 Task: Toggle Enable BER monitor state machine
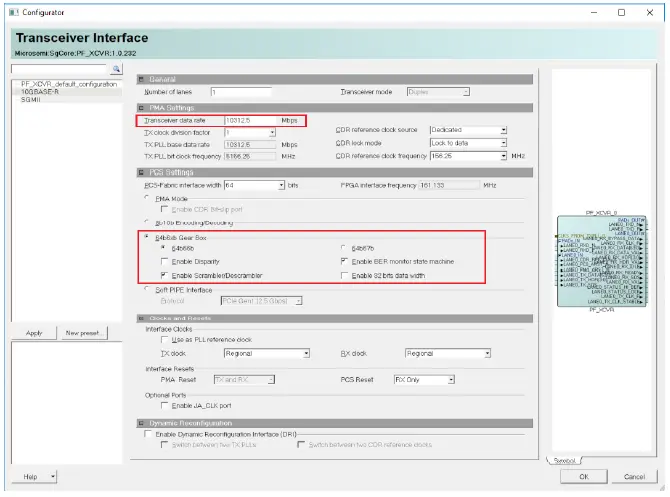[344, 261]
